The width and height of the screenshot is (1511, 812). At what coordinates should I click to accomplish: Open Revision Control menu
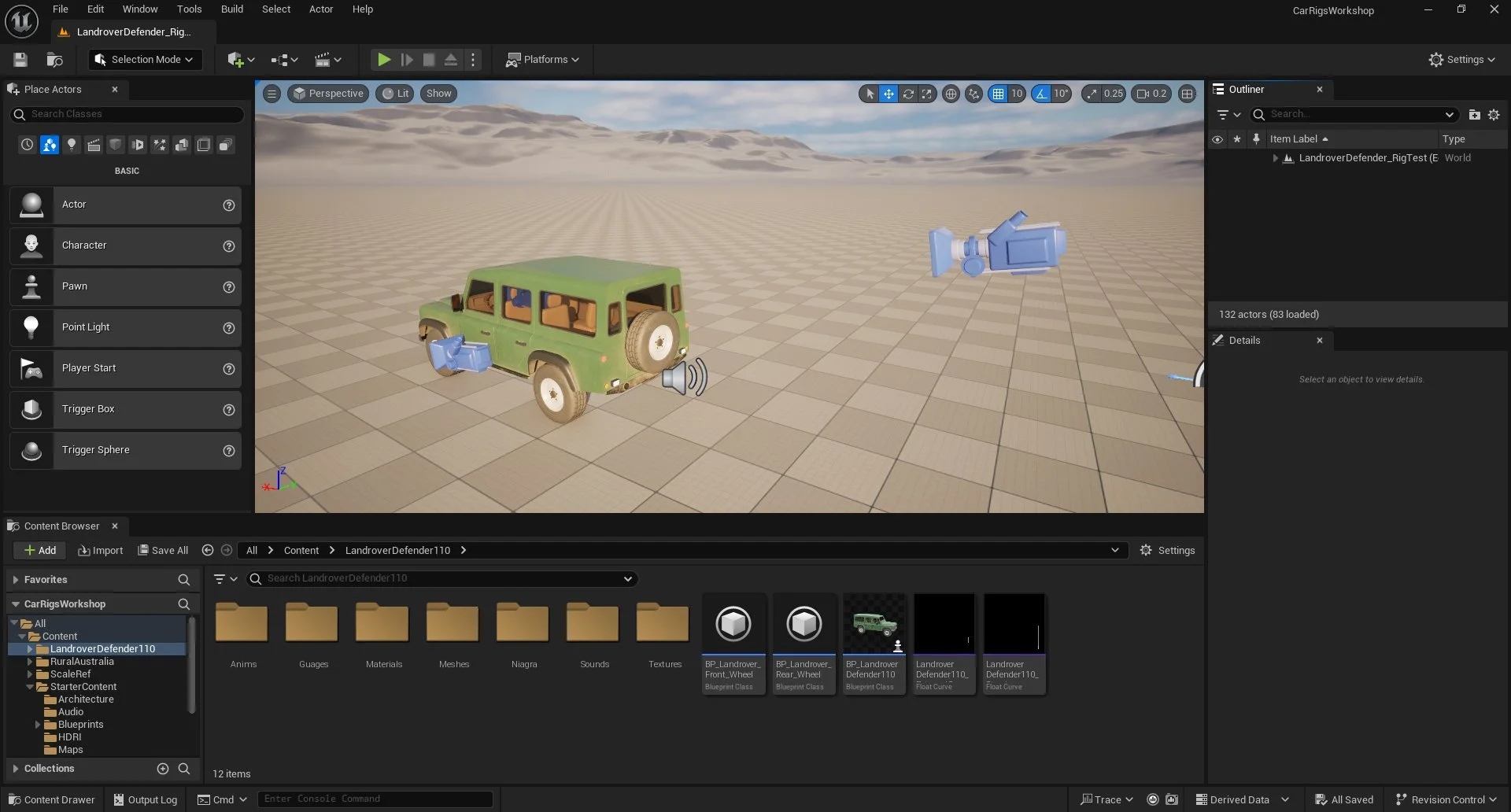tap(1446, 800)
